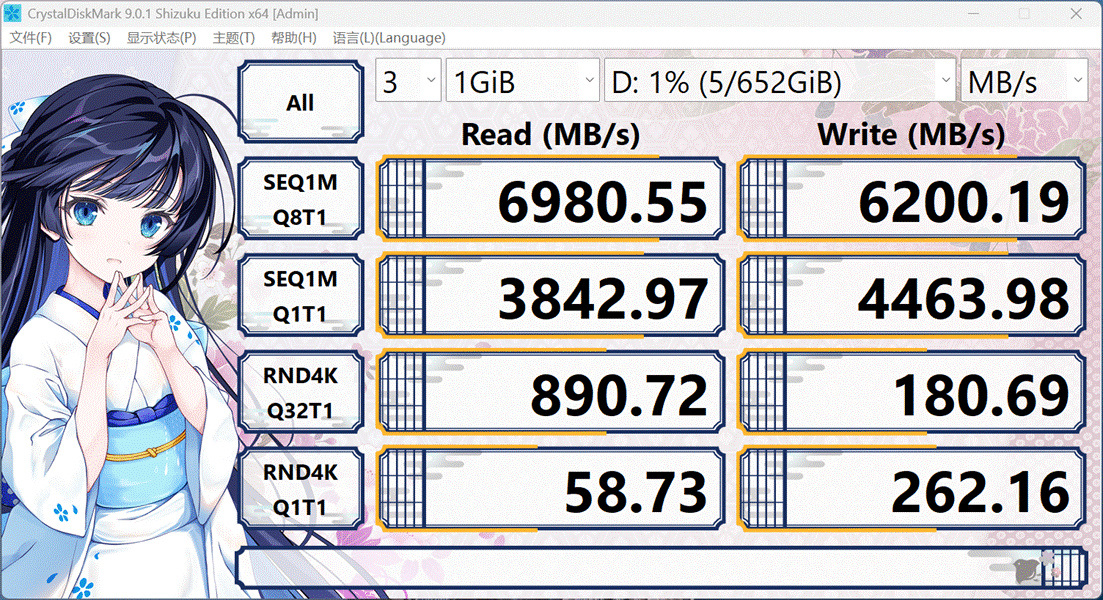Open the 设置(S) settings menu
This screenshot has height=600, width=1103.
89,38
